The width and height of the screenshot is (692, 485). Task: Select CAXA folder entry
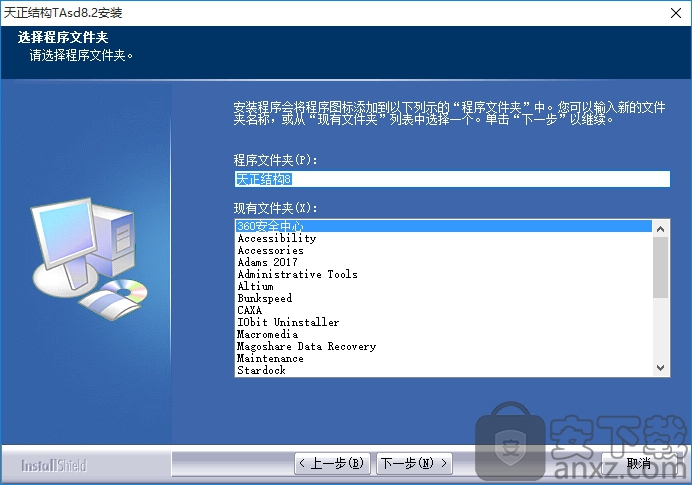[443, 310]
